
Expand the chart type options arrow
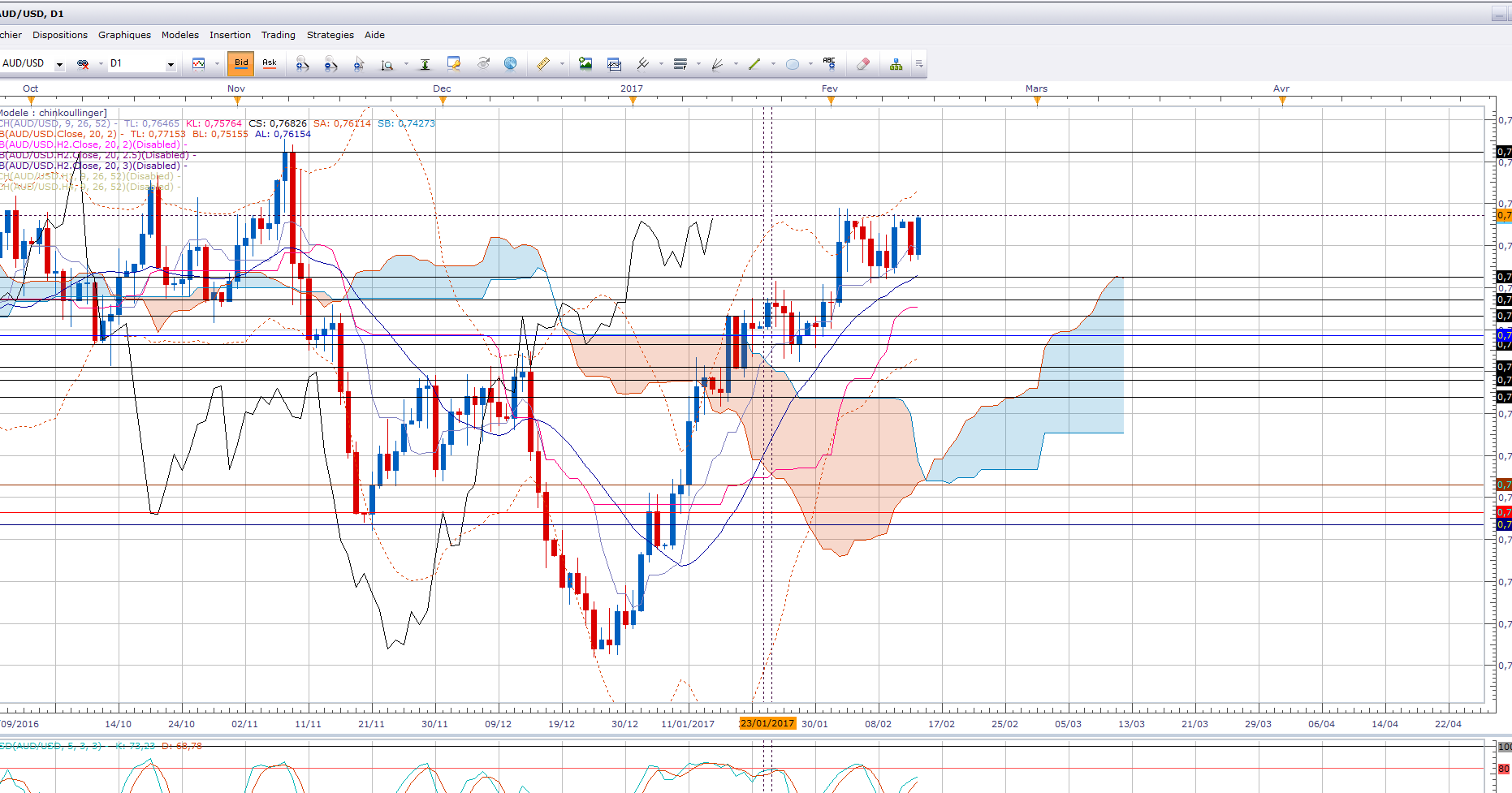pos(217,63)
